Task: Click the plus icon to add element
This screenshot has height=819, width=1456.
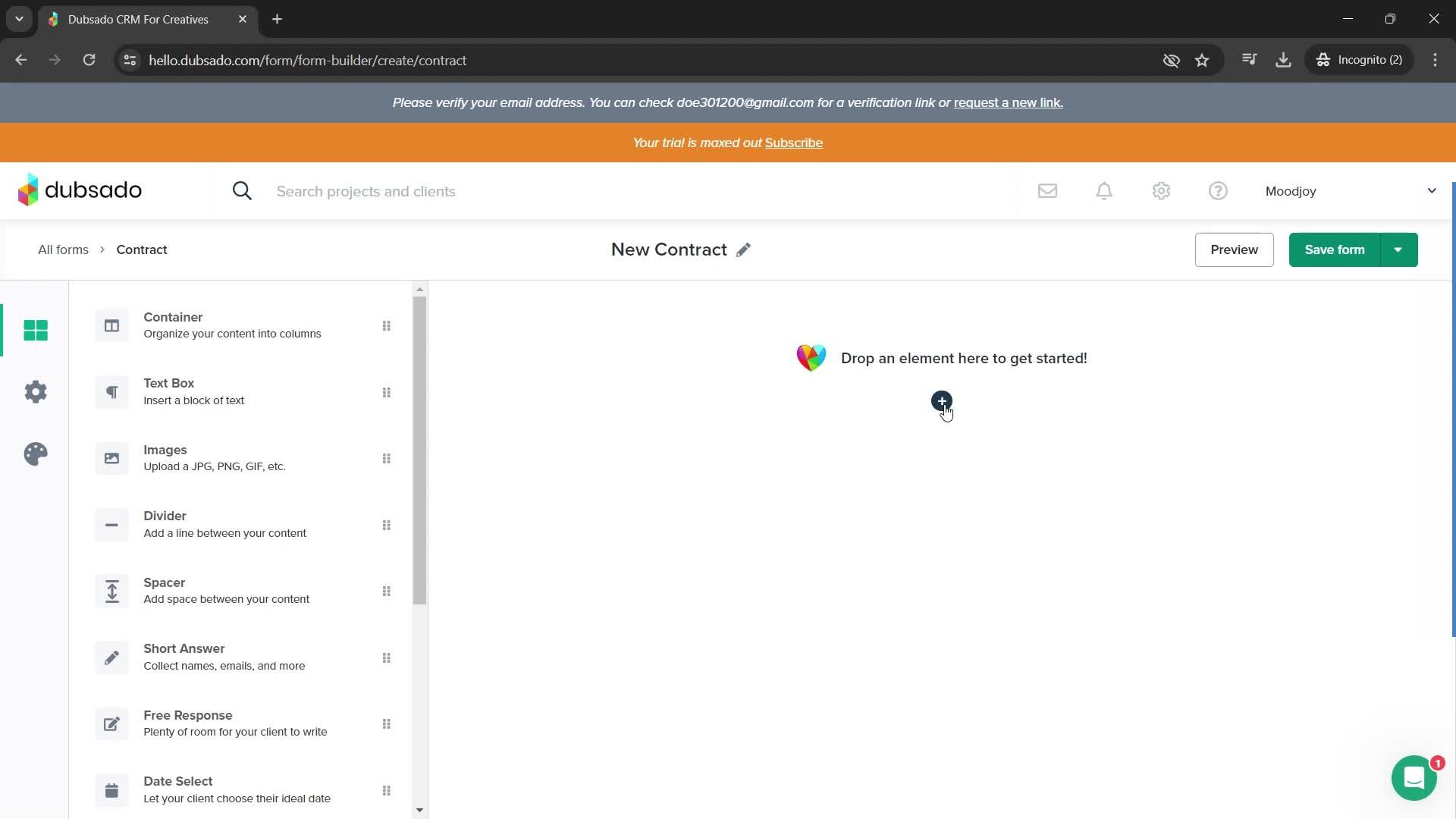Action: [941, 400]
